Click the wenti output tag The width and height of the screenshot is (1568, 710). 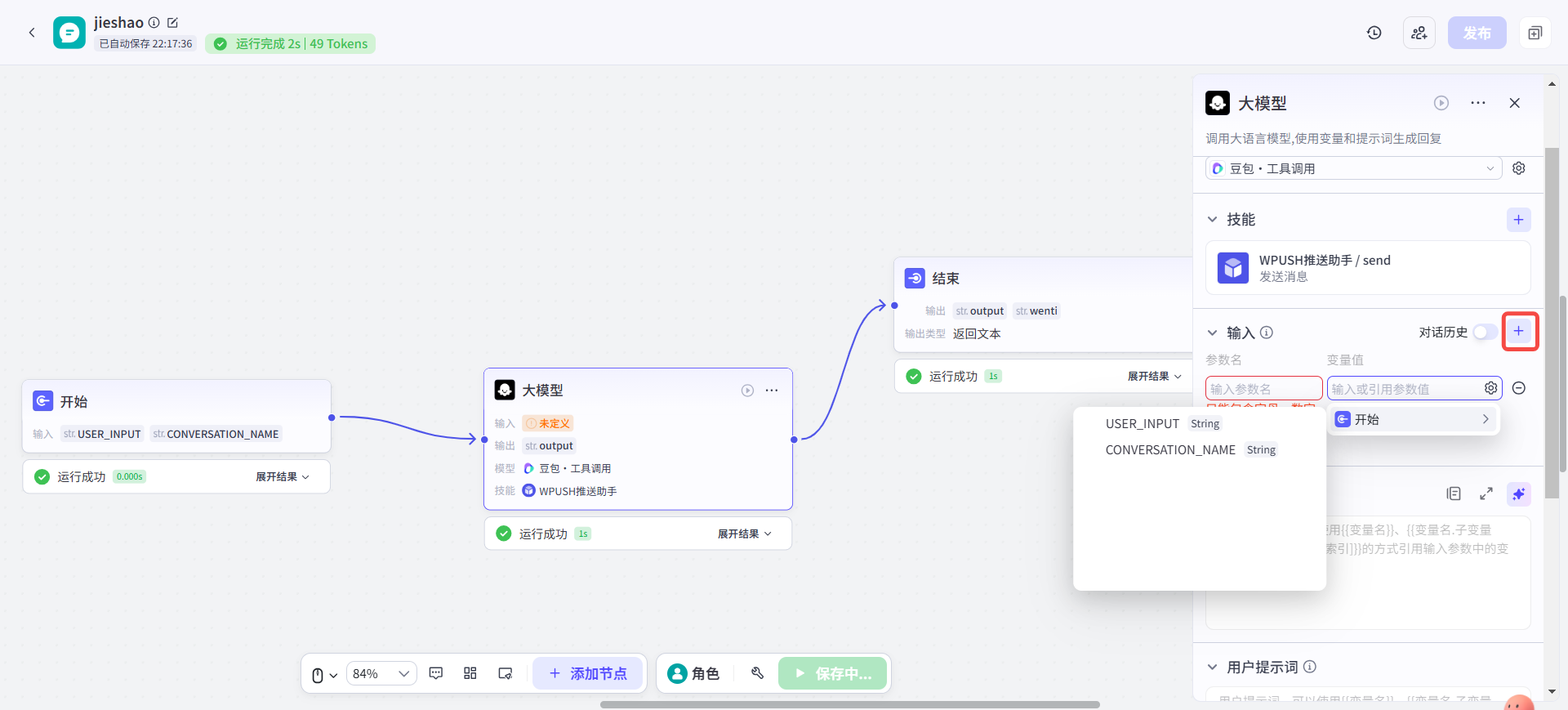[1036, 310]
